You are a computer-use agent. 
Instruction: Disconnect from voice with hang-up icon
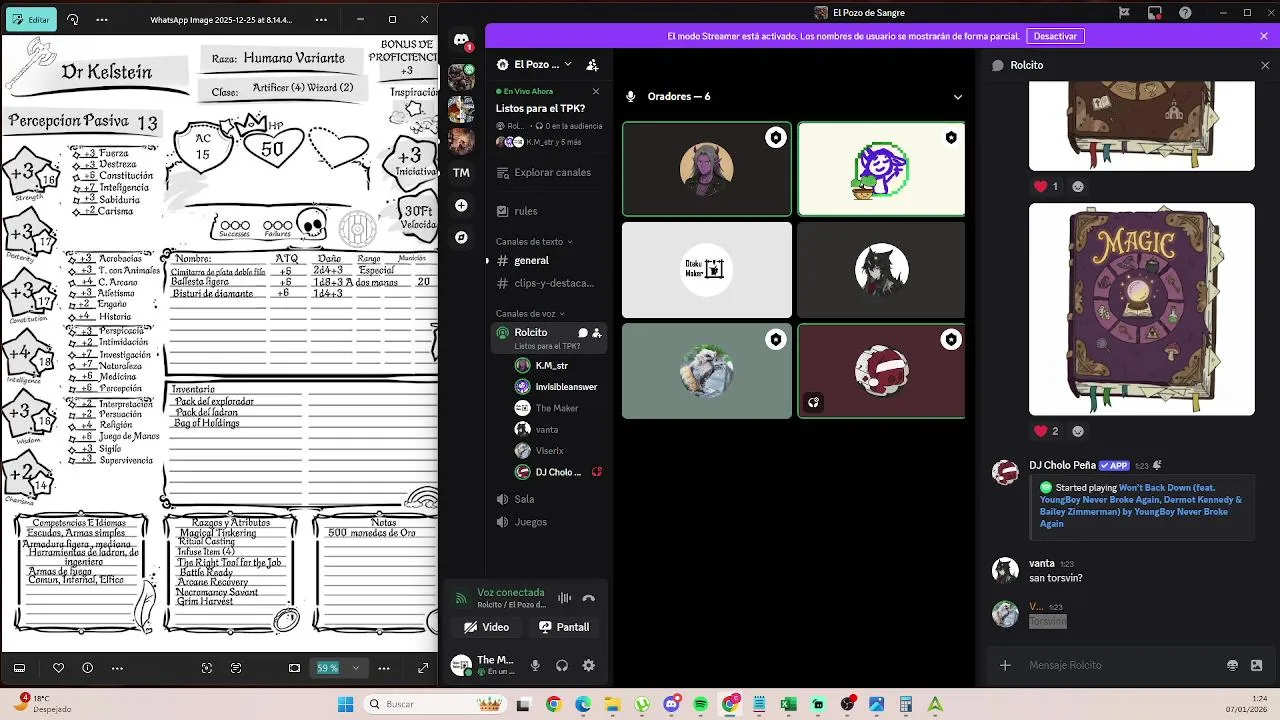coord(588,598)
